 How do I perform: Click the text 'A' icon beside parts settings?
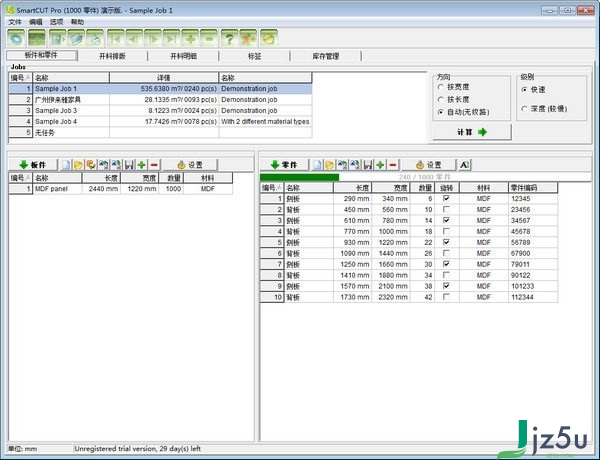coord(465,165)
